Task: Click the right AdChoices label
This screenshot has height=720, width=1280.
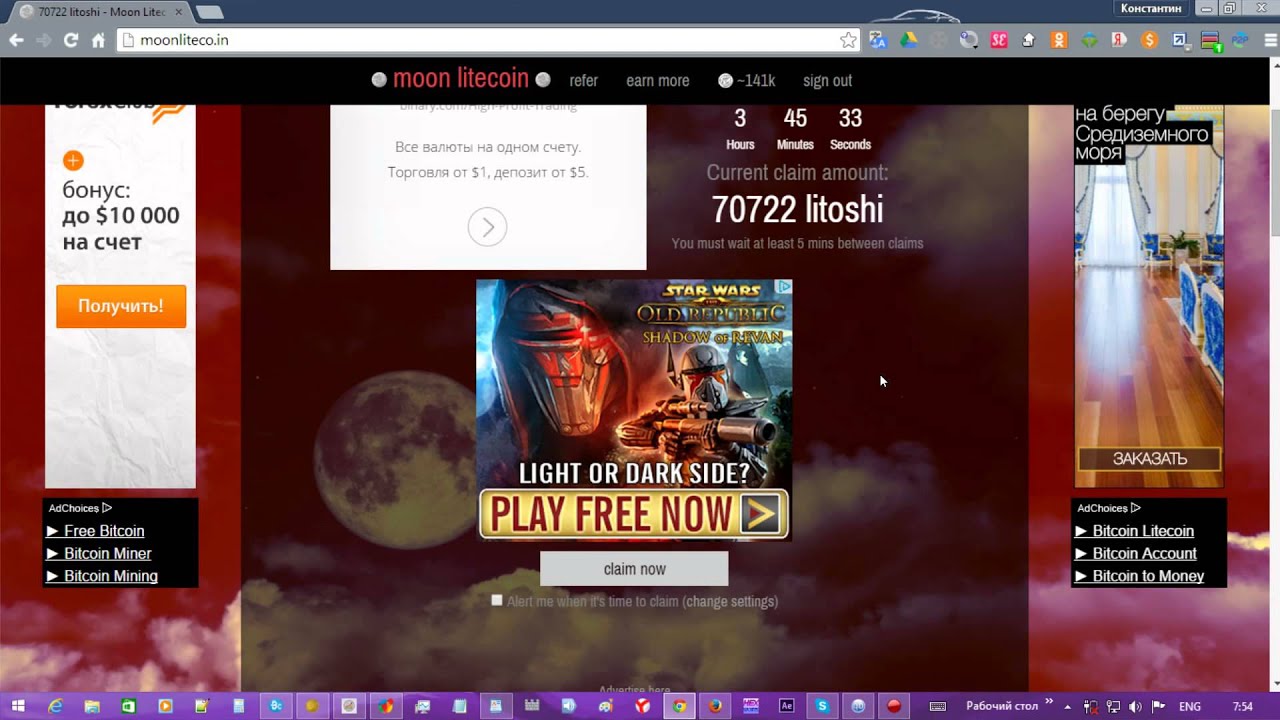Action: click(x=1109, y=508)
